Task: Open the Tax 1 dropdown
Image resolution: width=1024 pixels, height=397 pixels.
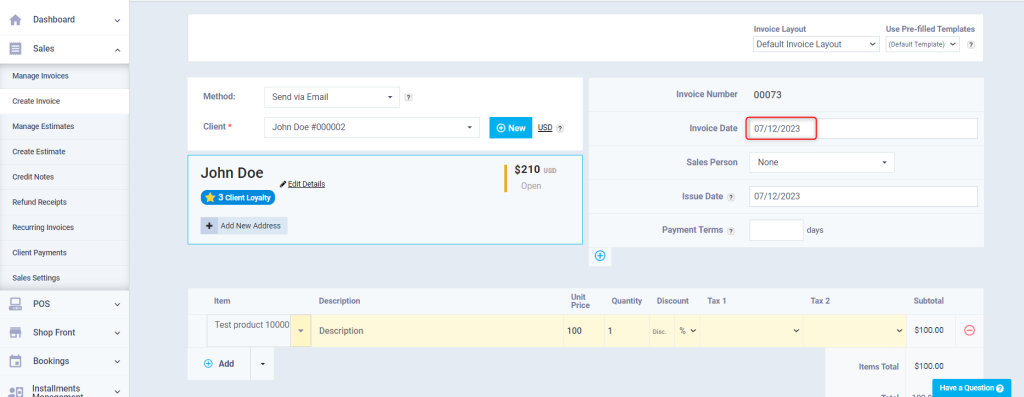Action: pyautogui.click(x=752, y=331)
